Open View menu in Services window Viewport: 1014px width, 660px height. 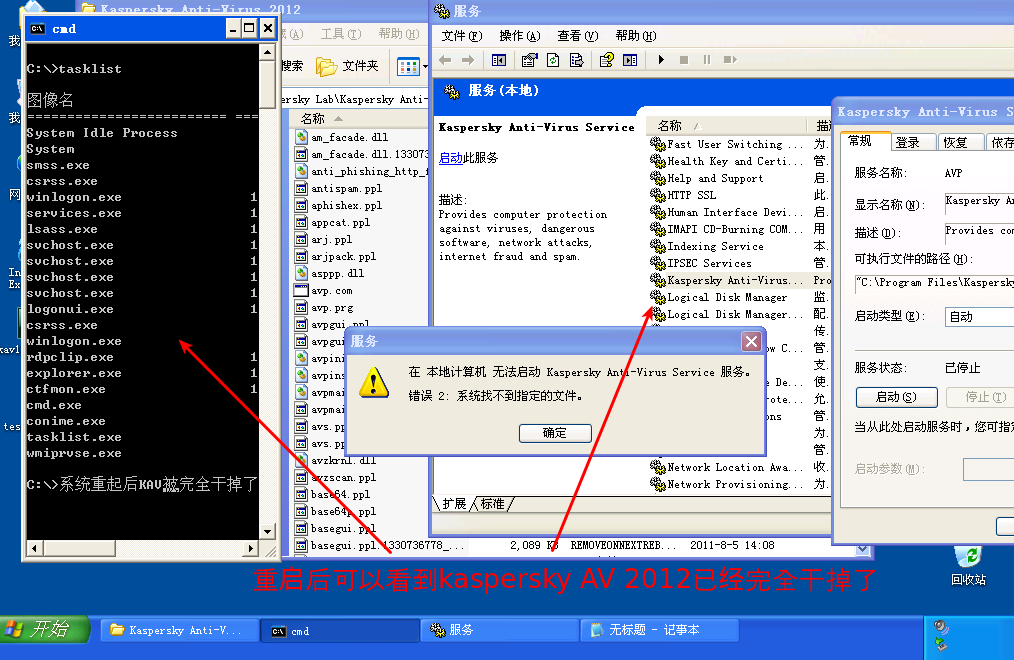(x=577, y=36)
